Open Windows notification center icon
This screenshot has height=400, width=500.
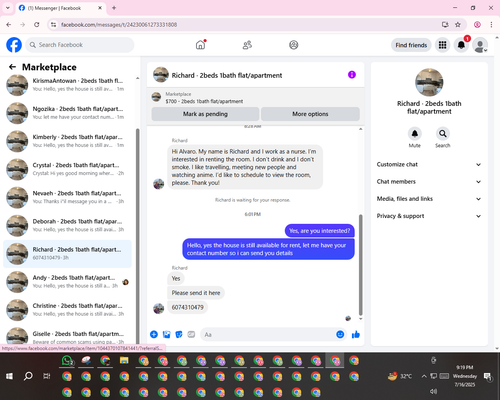[488, 376]
